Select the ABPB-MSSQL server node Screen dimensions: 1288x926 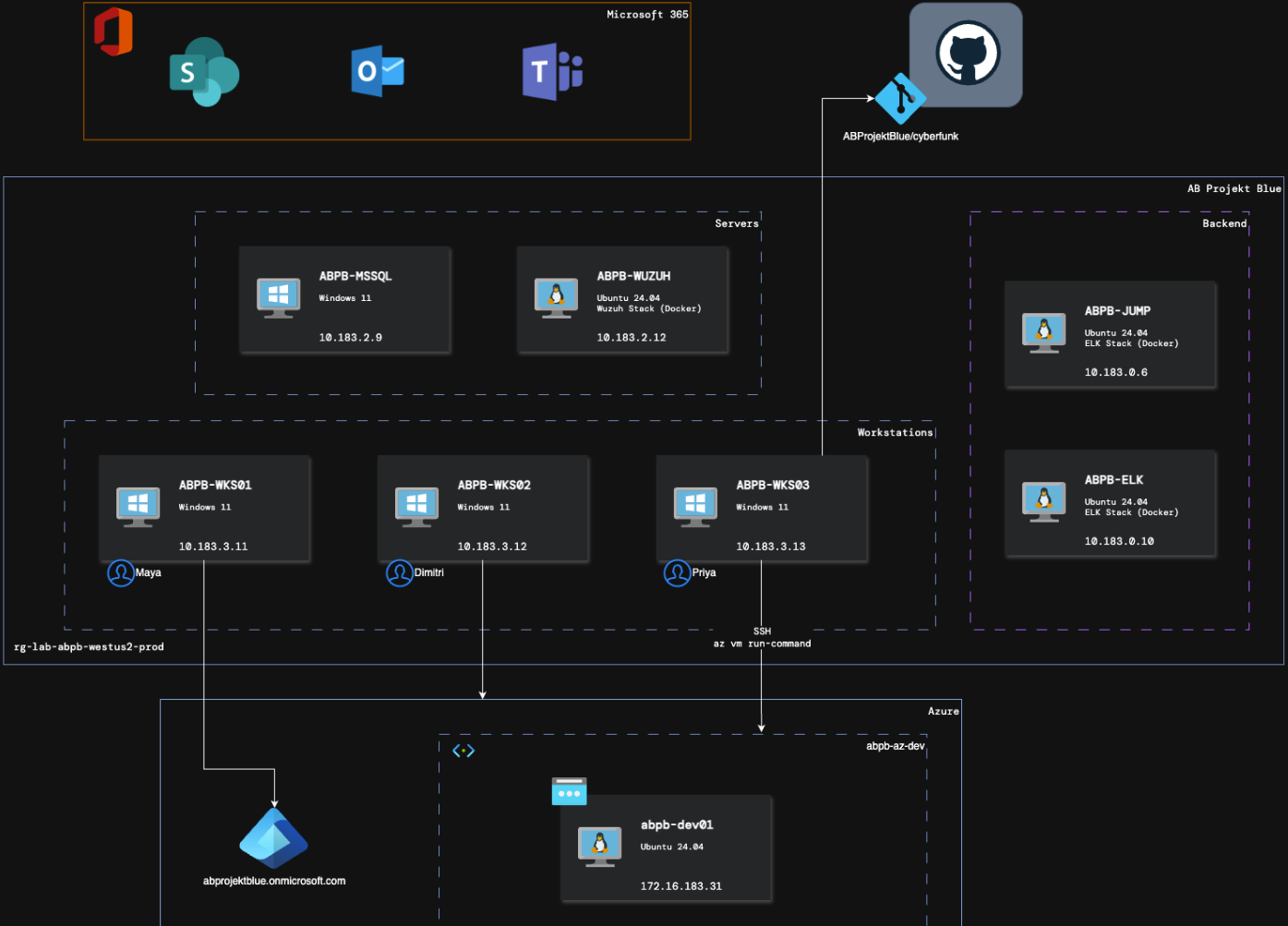click(344, 300)
